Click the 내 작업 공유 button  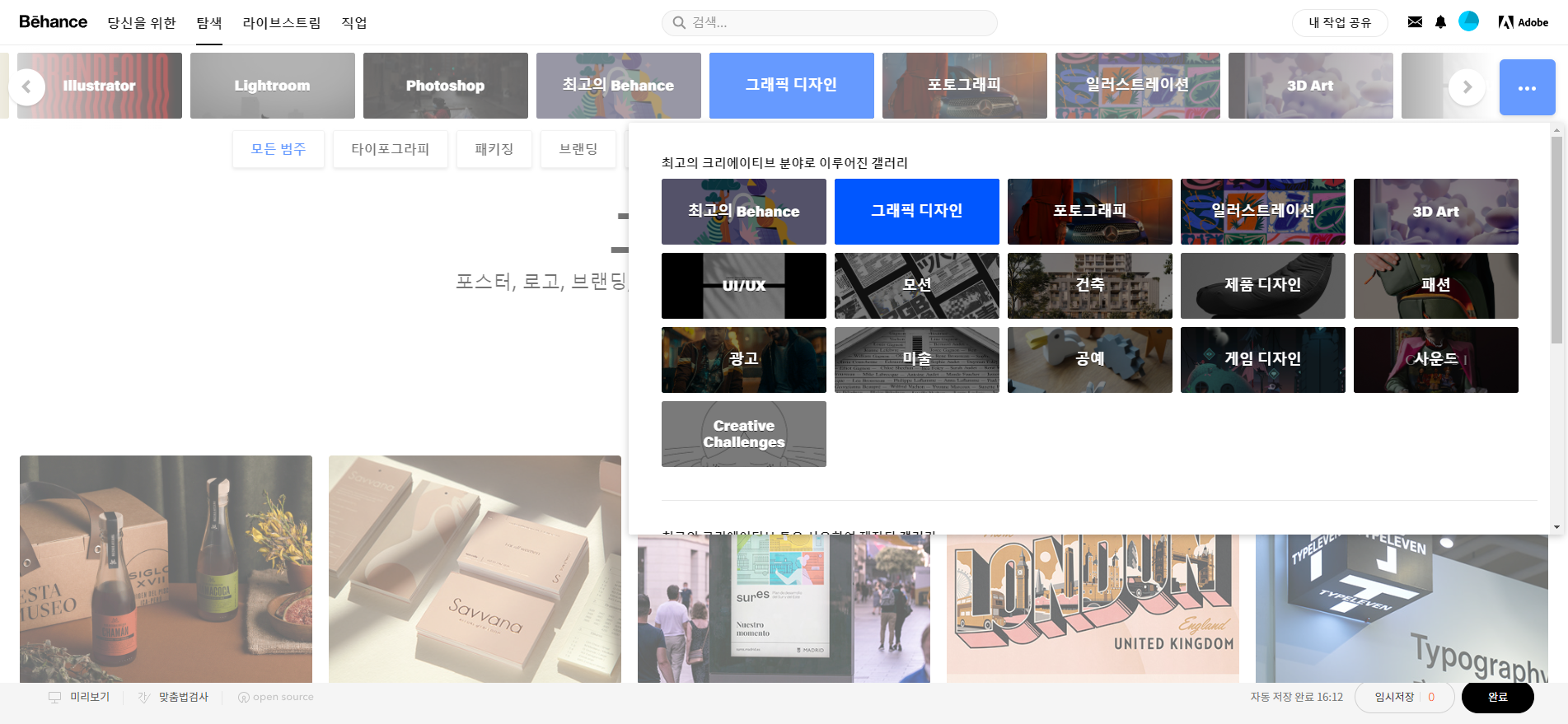(1340, 23)
